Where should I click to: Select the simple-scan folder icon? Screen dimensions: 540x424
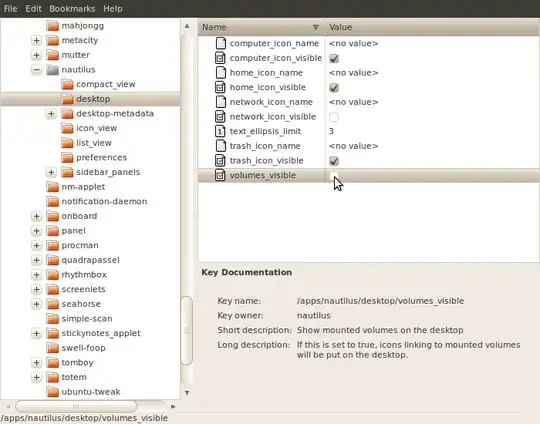click(x=53, y=319)
